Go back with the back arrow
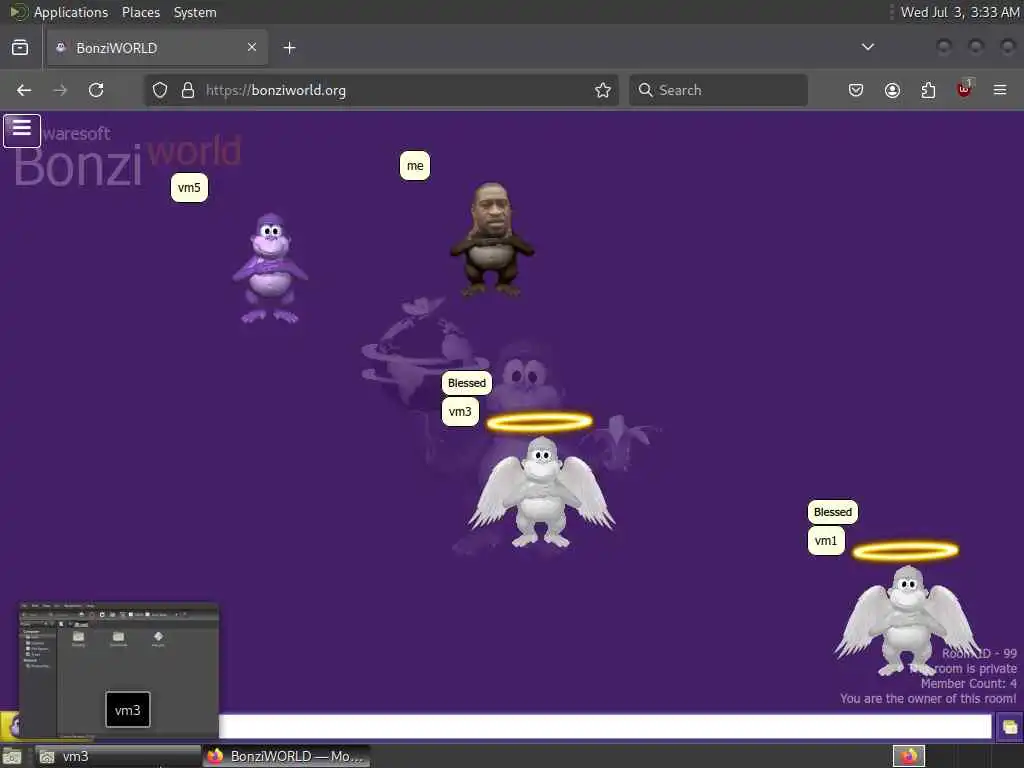 point(24,90)
